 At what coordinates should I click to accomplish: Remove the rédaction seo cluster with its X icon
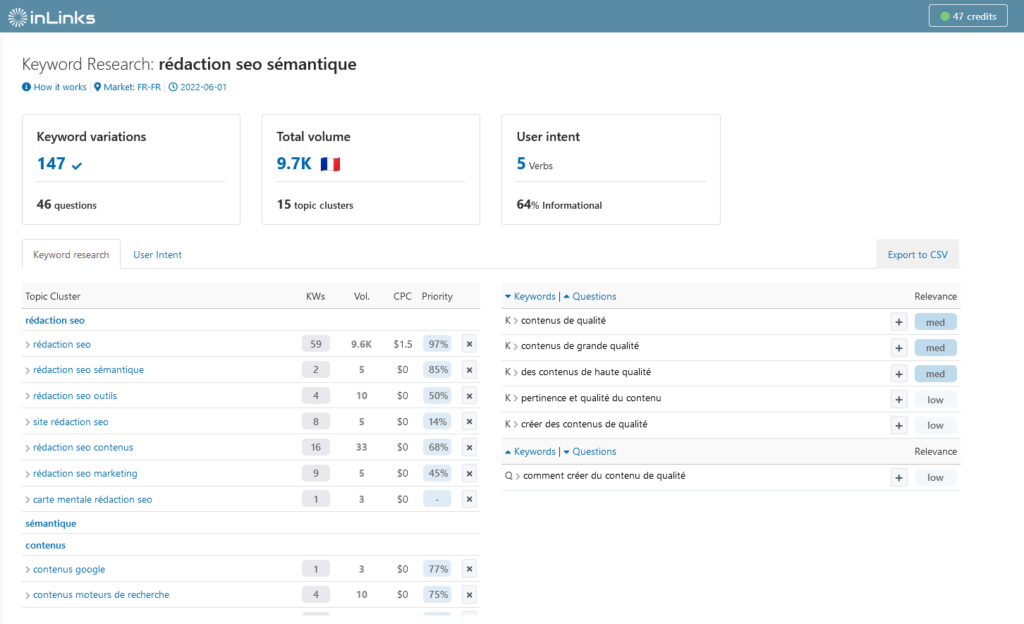point(469,344)
